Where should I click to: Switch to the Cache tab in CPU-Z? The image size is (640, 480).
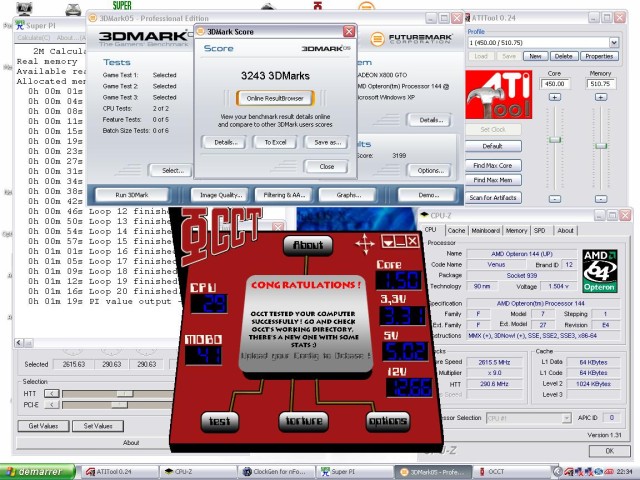456,231
